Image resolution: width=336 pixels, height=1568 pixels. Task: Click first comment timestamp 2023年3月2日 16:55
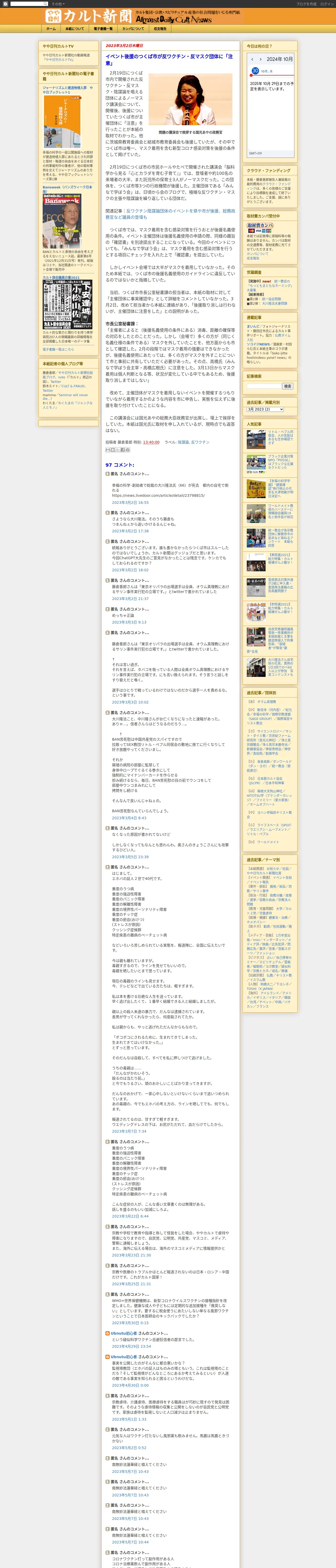[x=130, y=502]
